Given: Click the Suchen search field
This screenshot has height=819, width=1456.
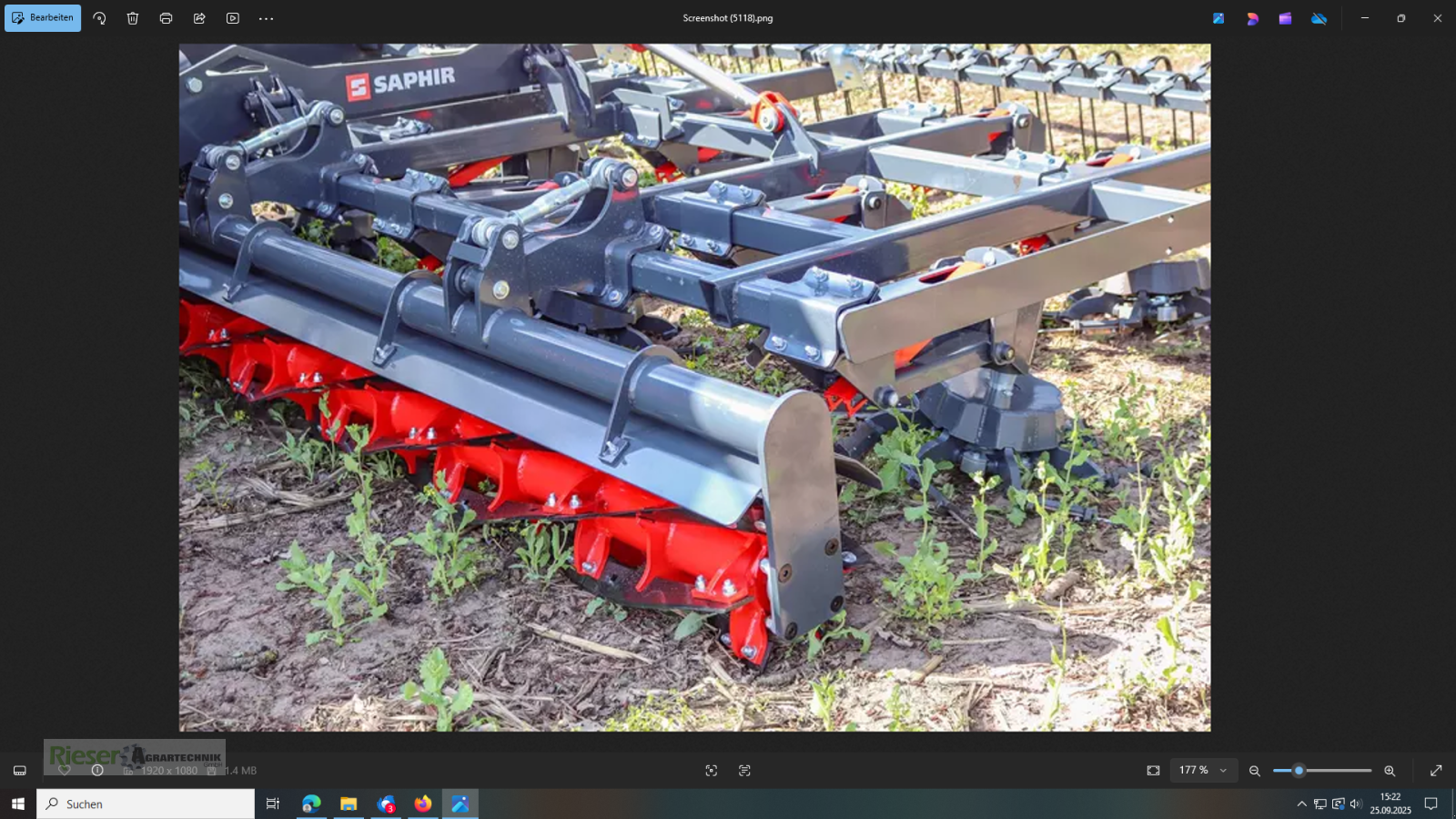Looking at the screenshot, I should [x=146, y=804].
